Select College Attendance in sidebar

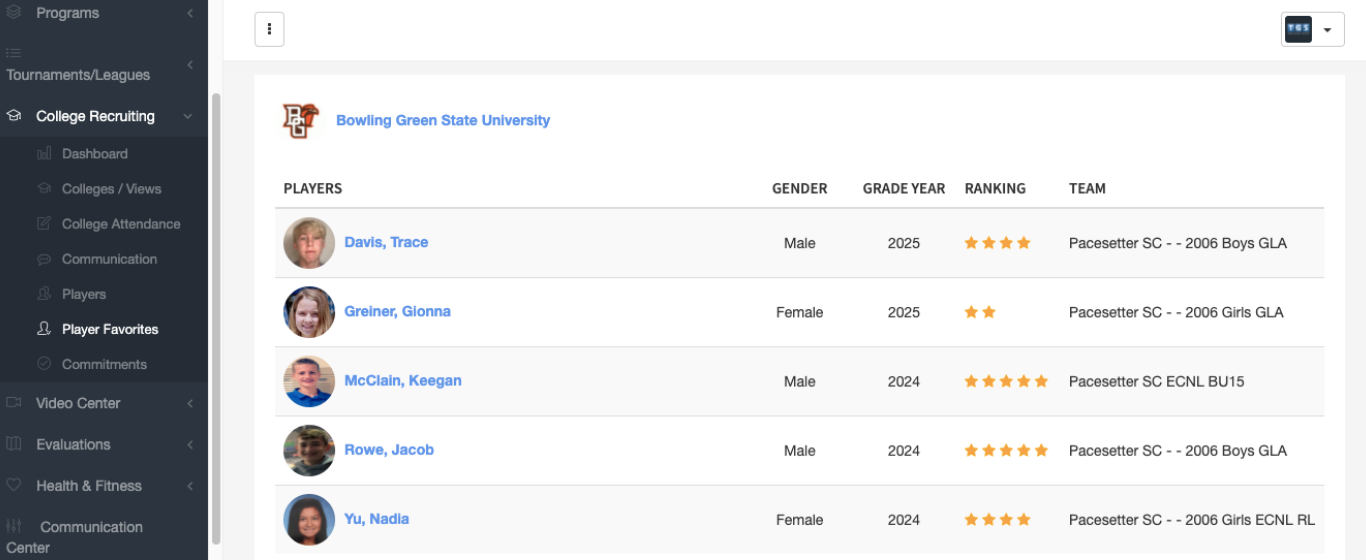tap(121, 224)
